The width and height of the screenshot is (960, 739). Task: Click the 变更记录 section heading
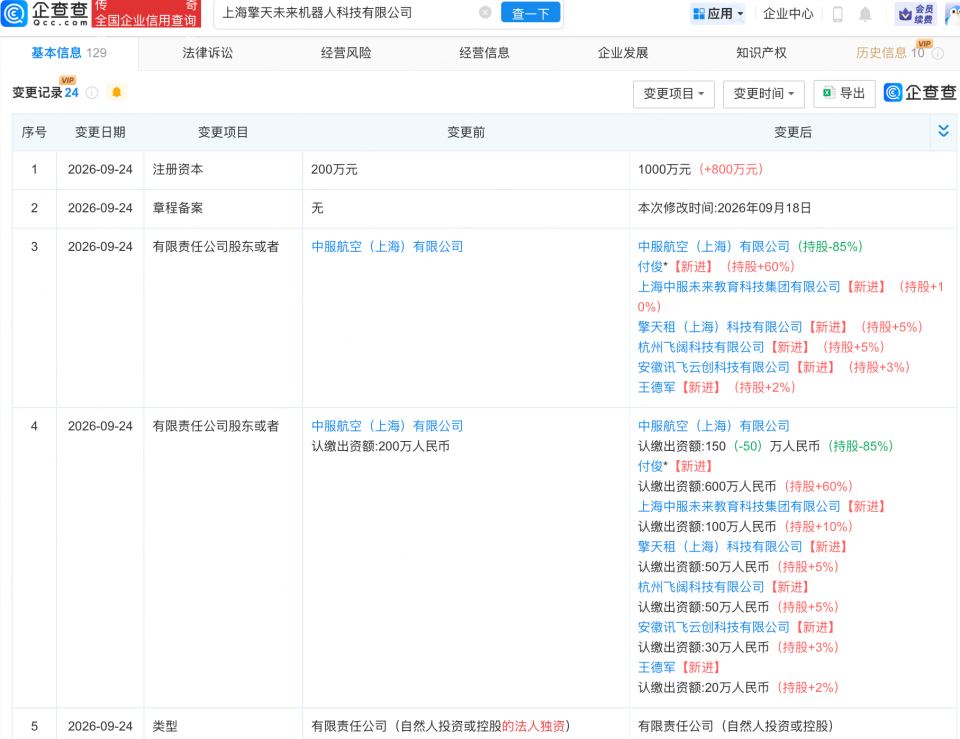coord(37,92)
